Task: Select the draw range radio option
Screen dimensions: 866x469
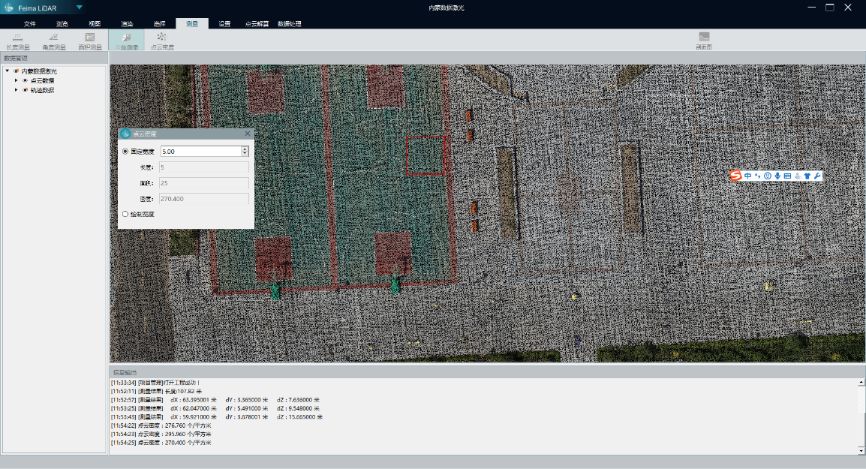Action: tap(125, 214)
